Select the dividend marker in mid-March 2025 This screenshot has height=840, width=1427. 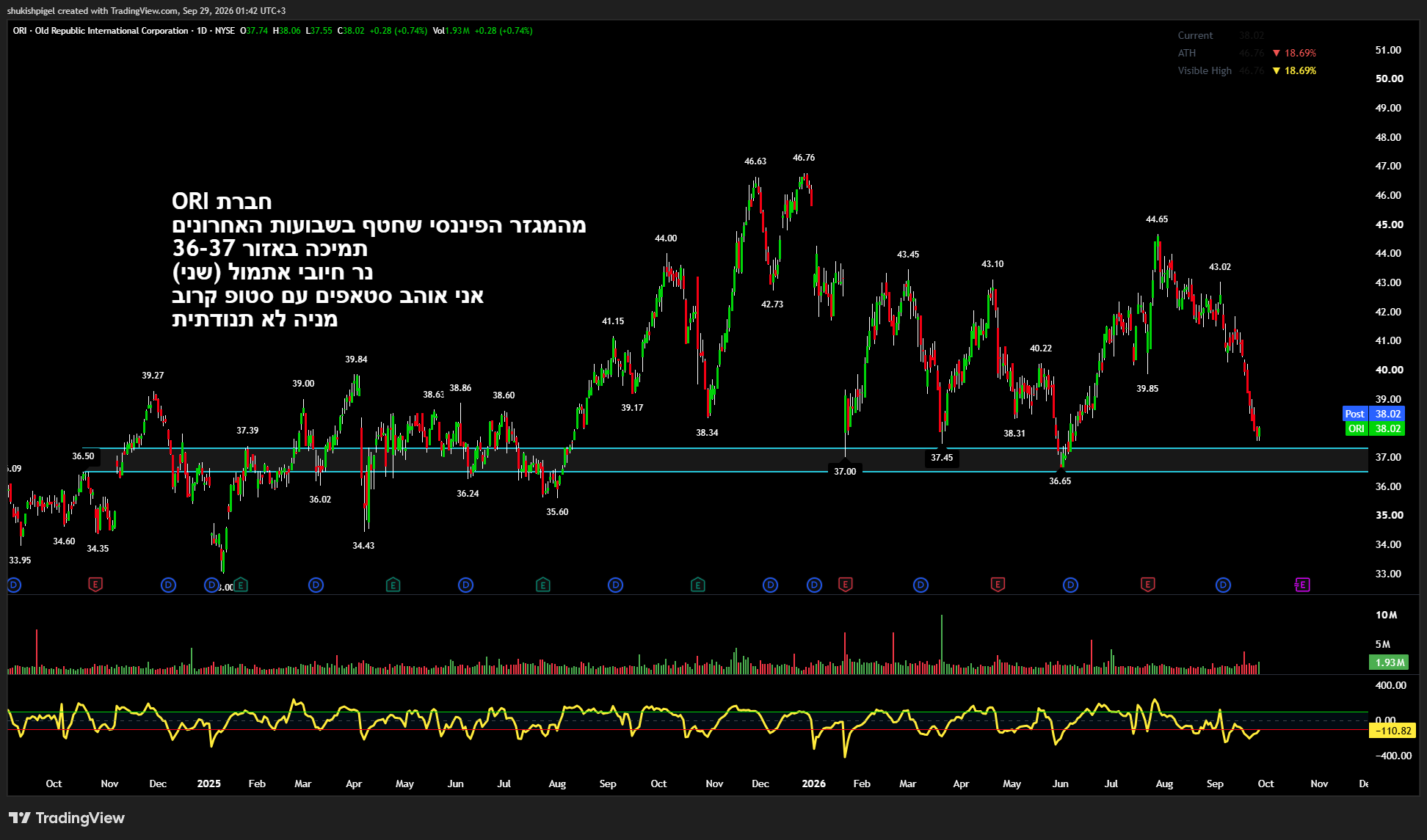[x=316, y=585]
